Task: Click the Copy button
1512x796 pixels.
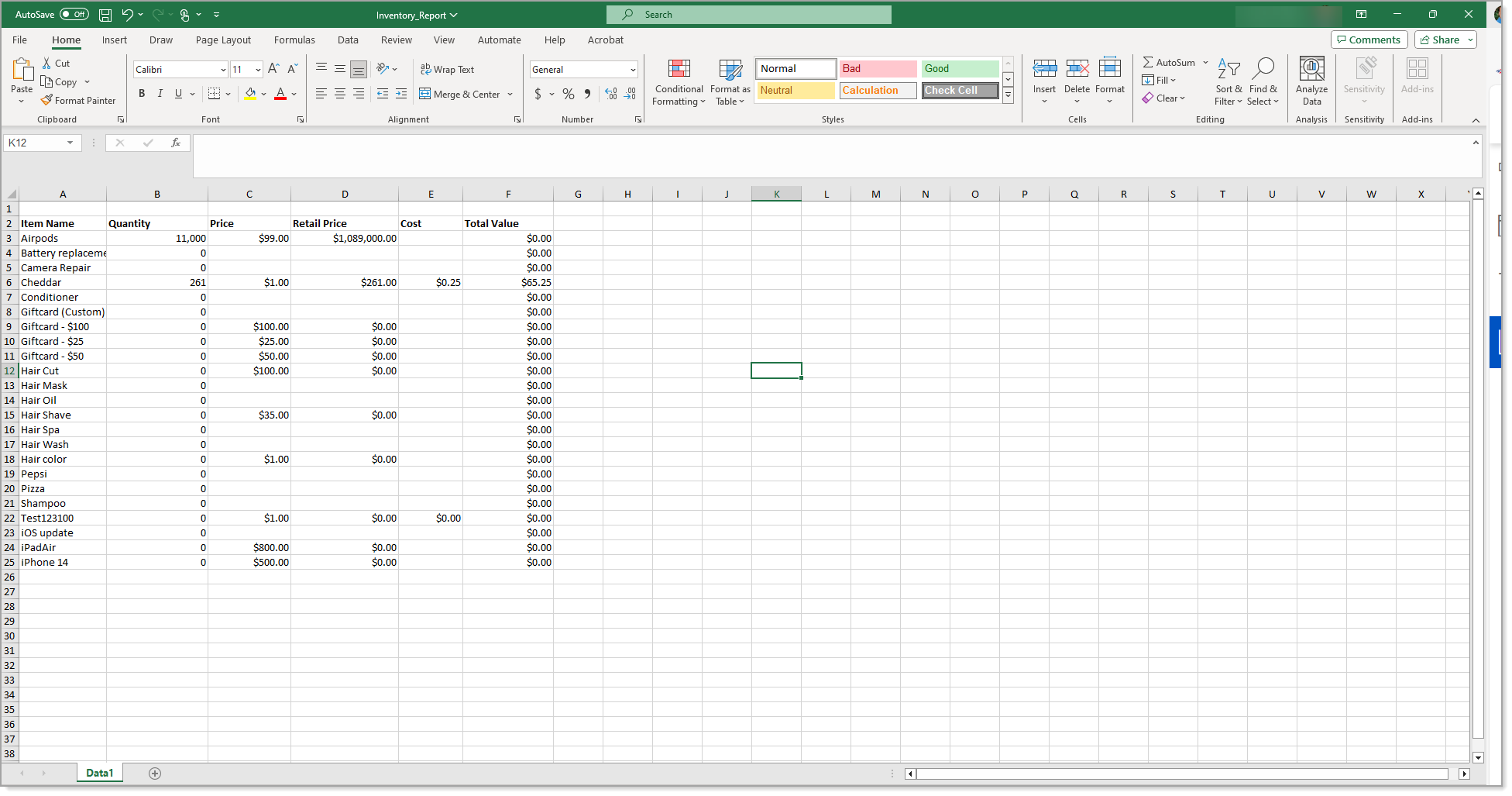Action: [59, 82]
